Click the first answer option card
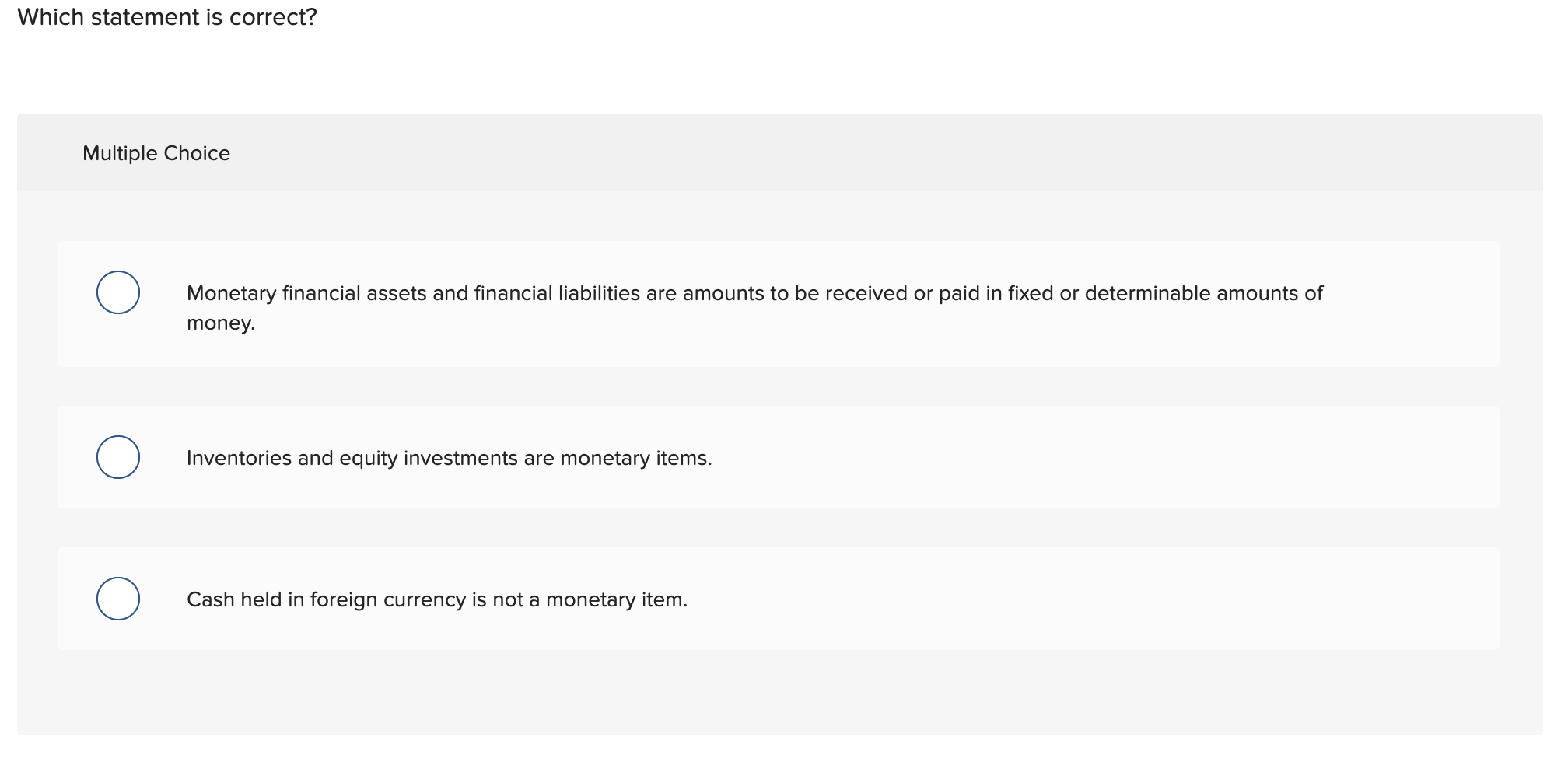 coord(778,305)
